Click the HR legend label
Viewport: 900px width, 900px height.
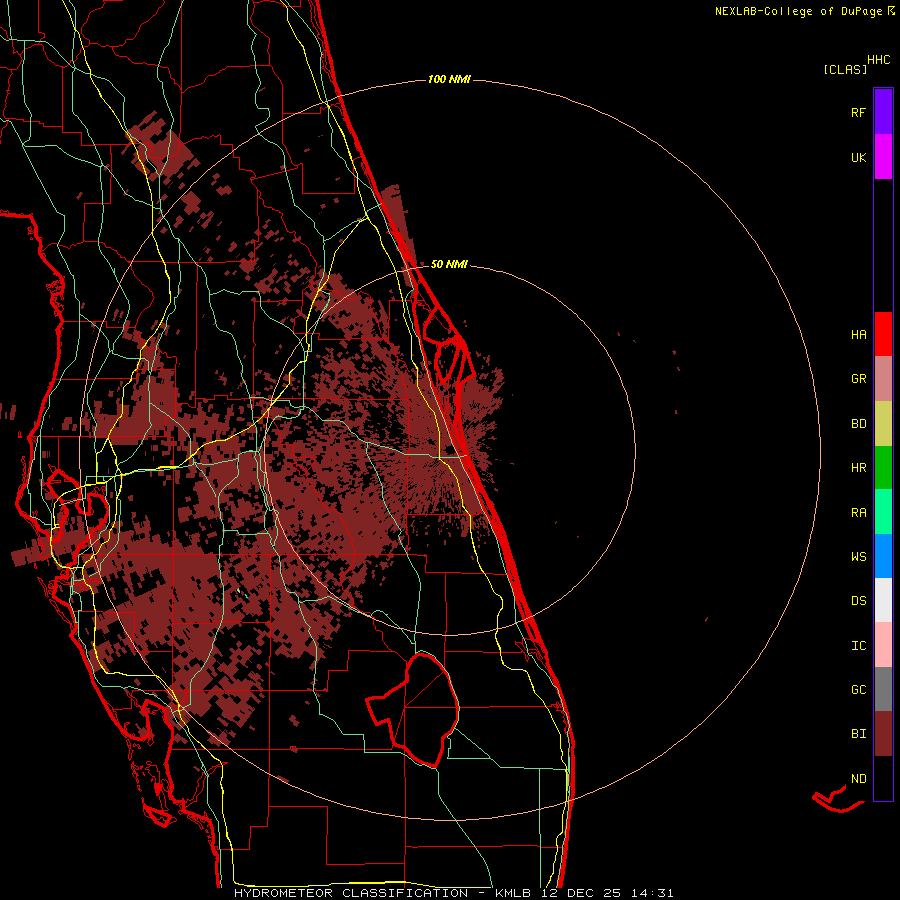coord(858,468)
